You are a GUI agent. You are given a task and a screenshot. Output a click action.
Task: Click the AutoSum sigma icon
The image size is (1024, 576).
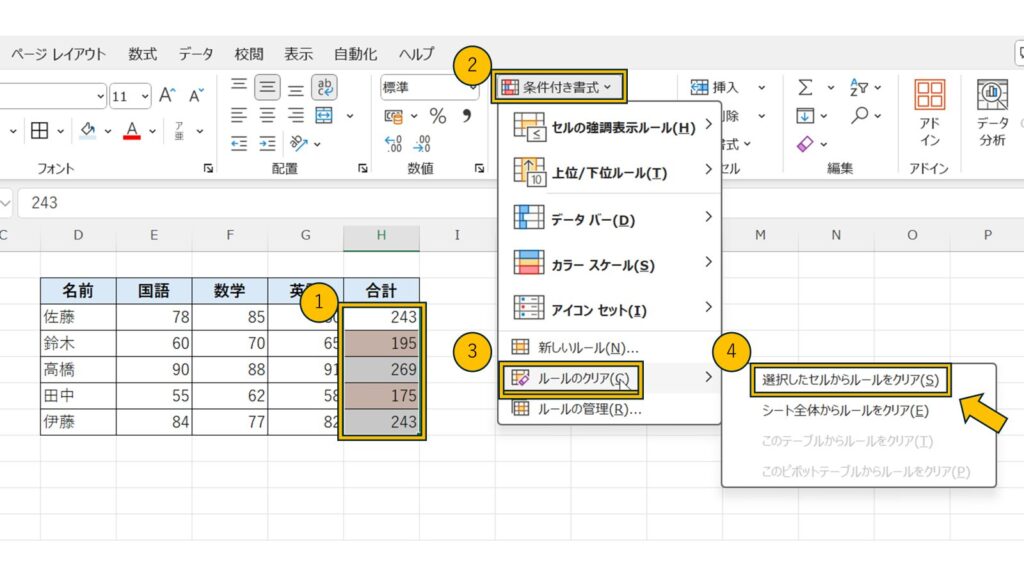pyautogui.click(x=805, y=88)
